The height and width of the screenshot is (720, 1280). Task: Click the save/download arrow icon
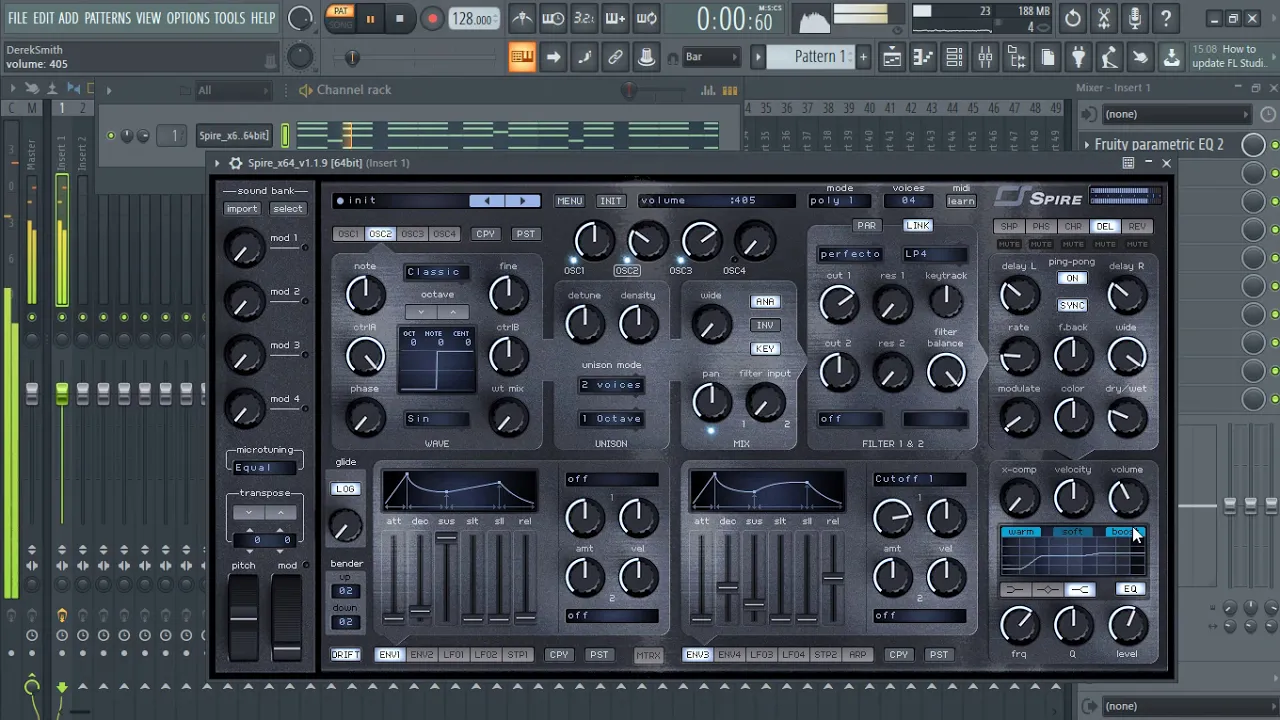[x=1171, y=57]
